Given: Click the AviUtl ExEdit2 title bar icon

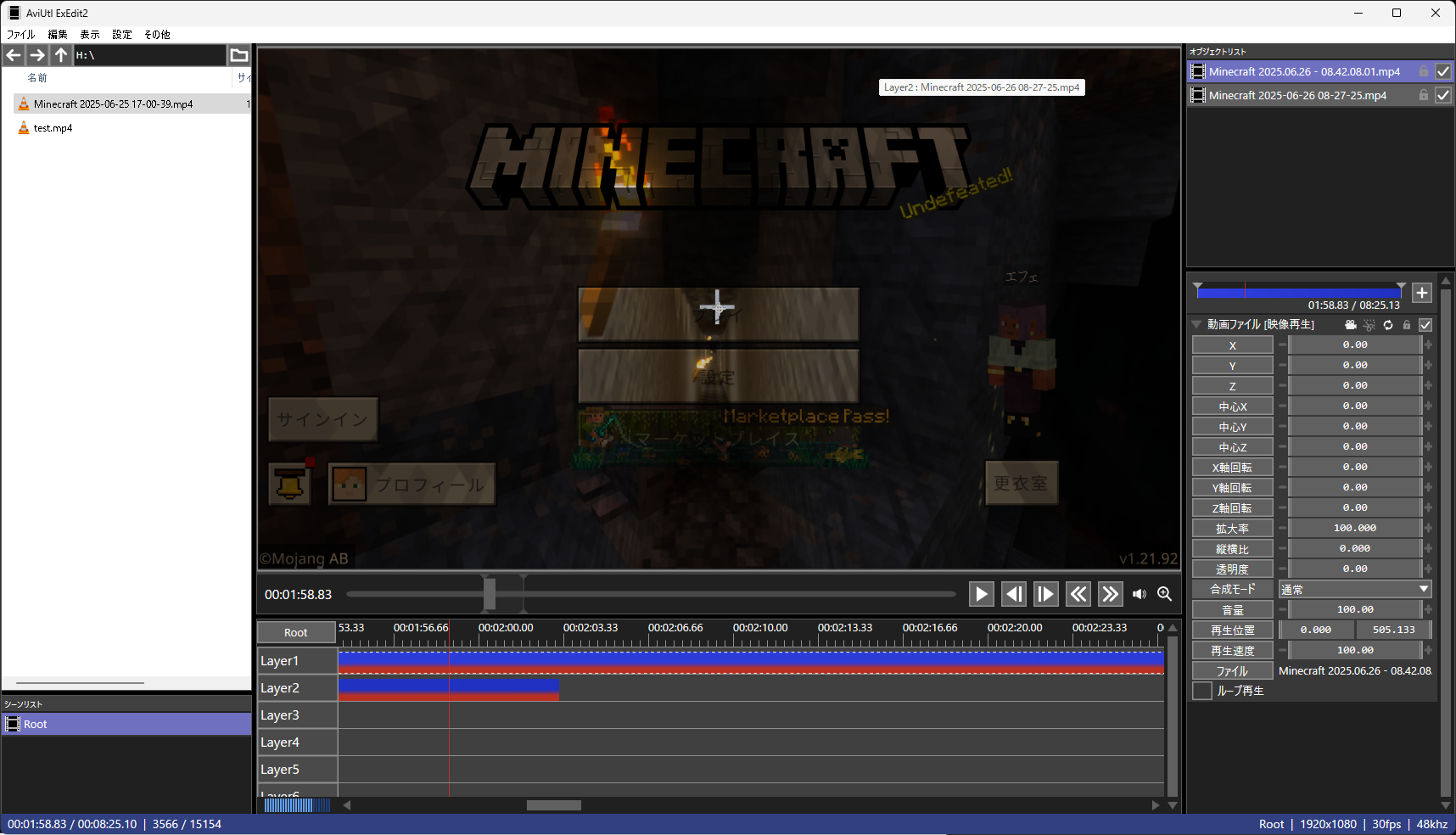Looking at the screenshot, I should click(14, 13).
